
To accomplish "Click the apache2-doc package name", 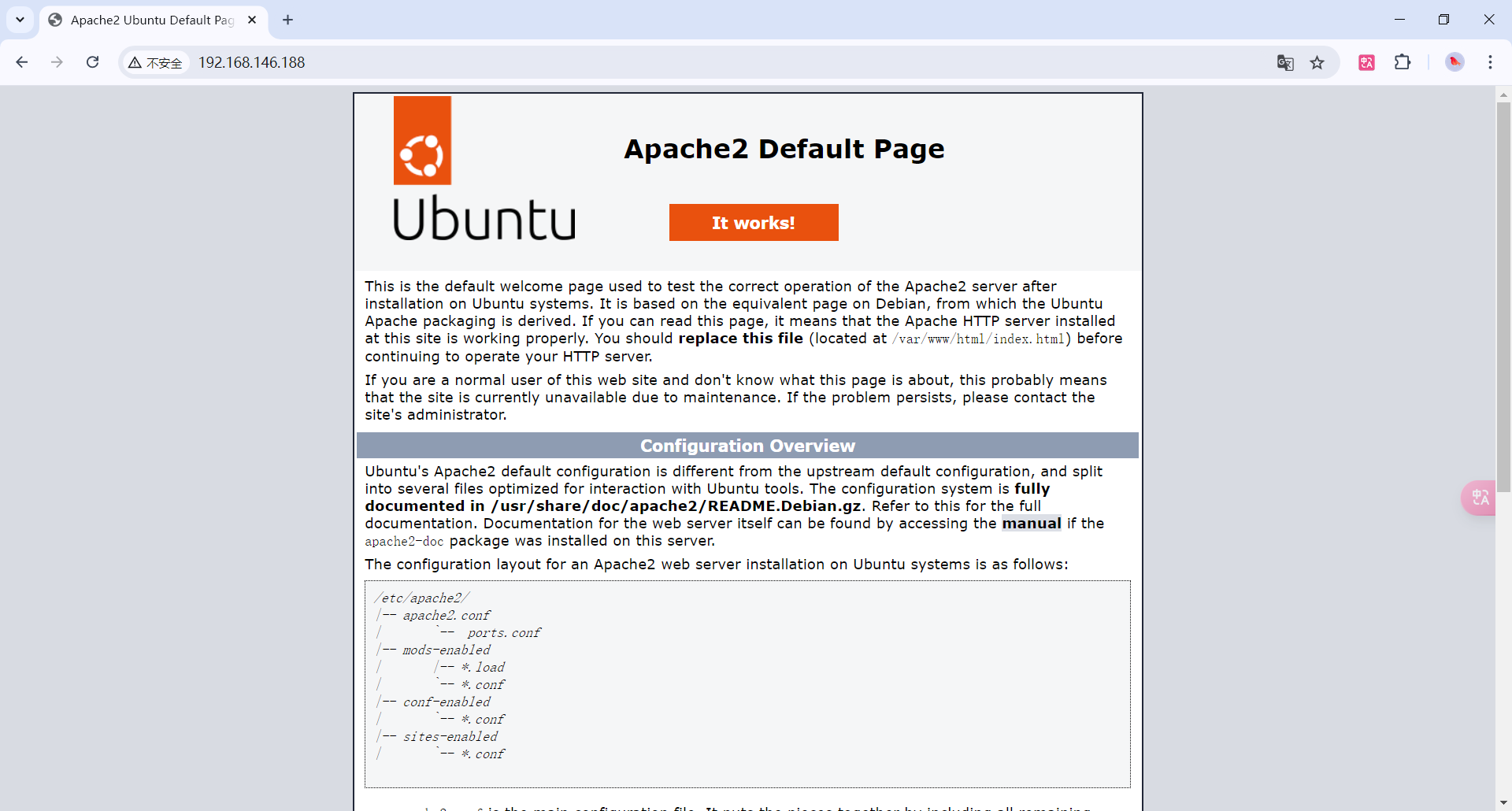I will click(404, 542).
